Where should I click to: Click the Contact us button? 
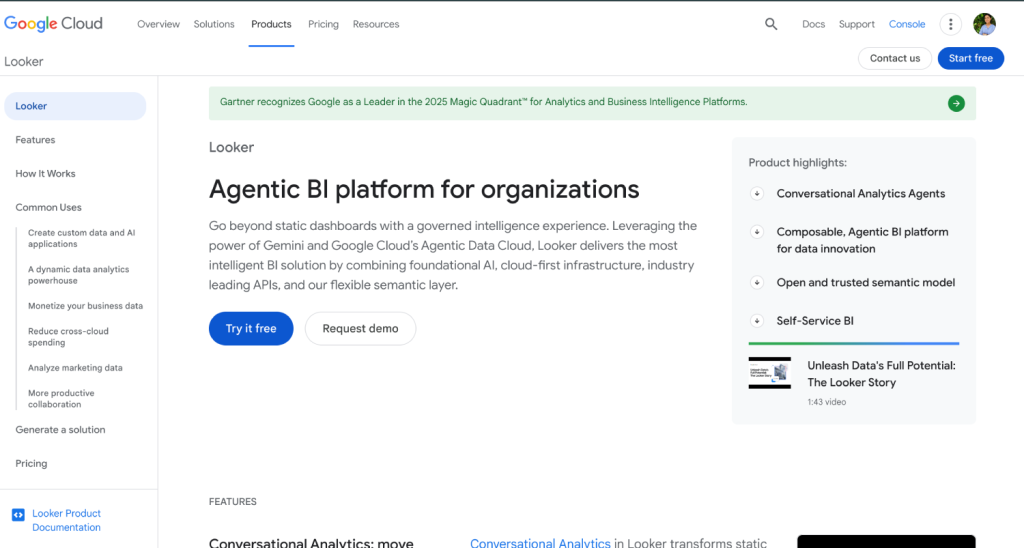[895, 58]
